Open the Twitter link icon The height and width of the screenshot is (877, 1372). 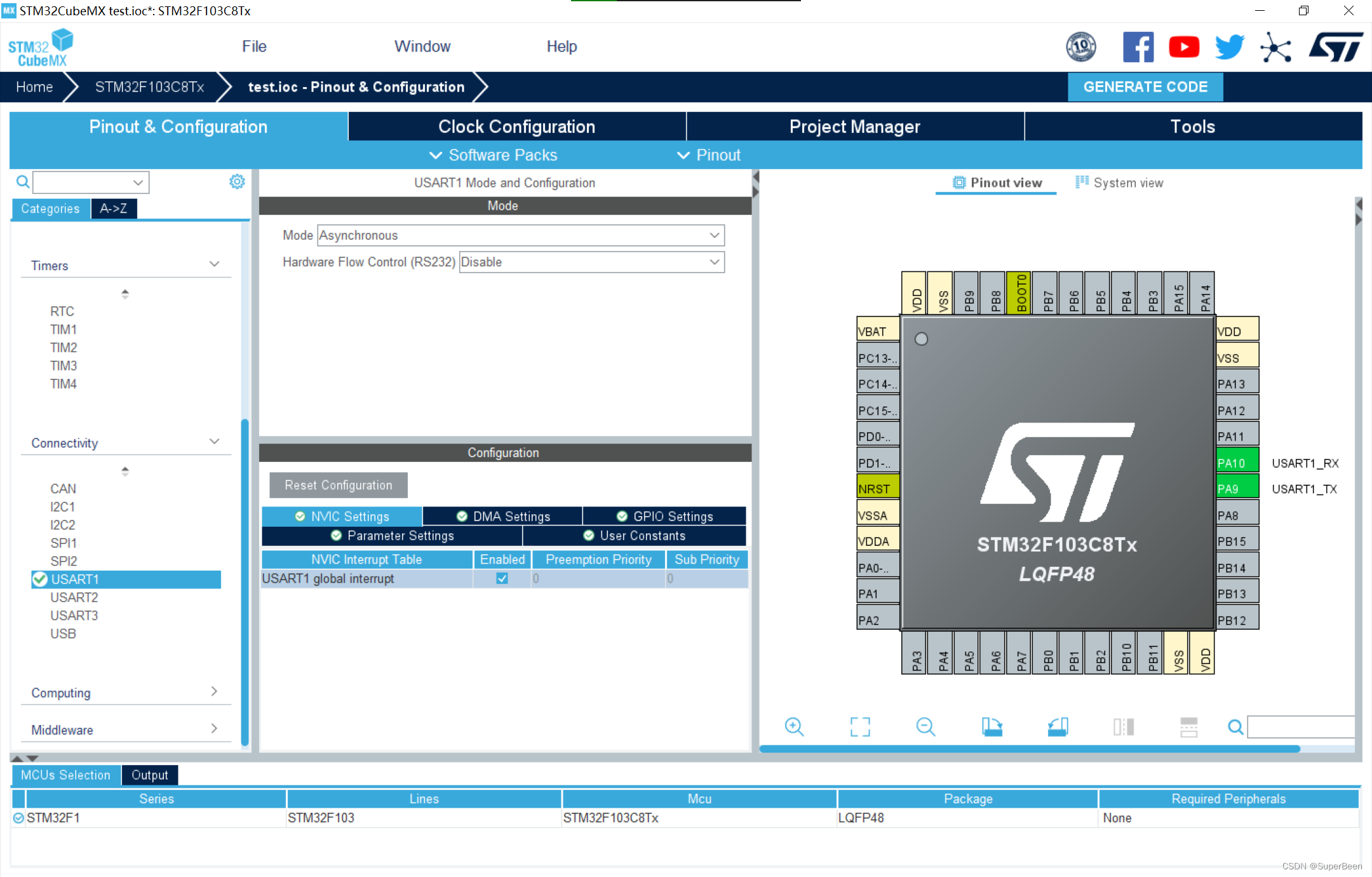1230,47
